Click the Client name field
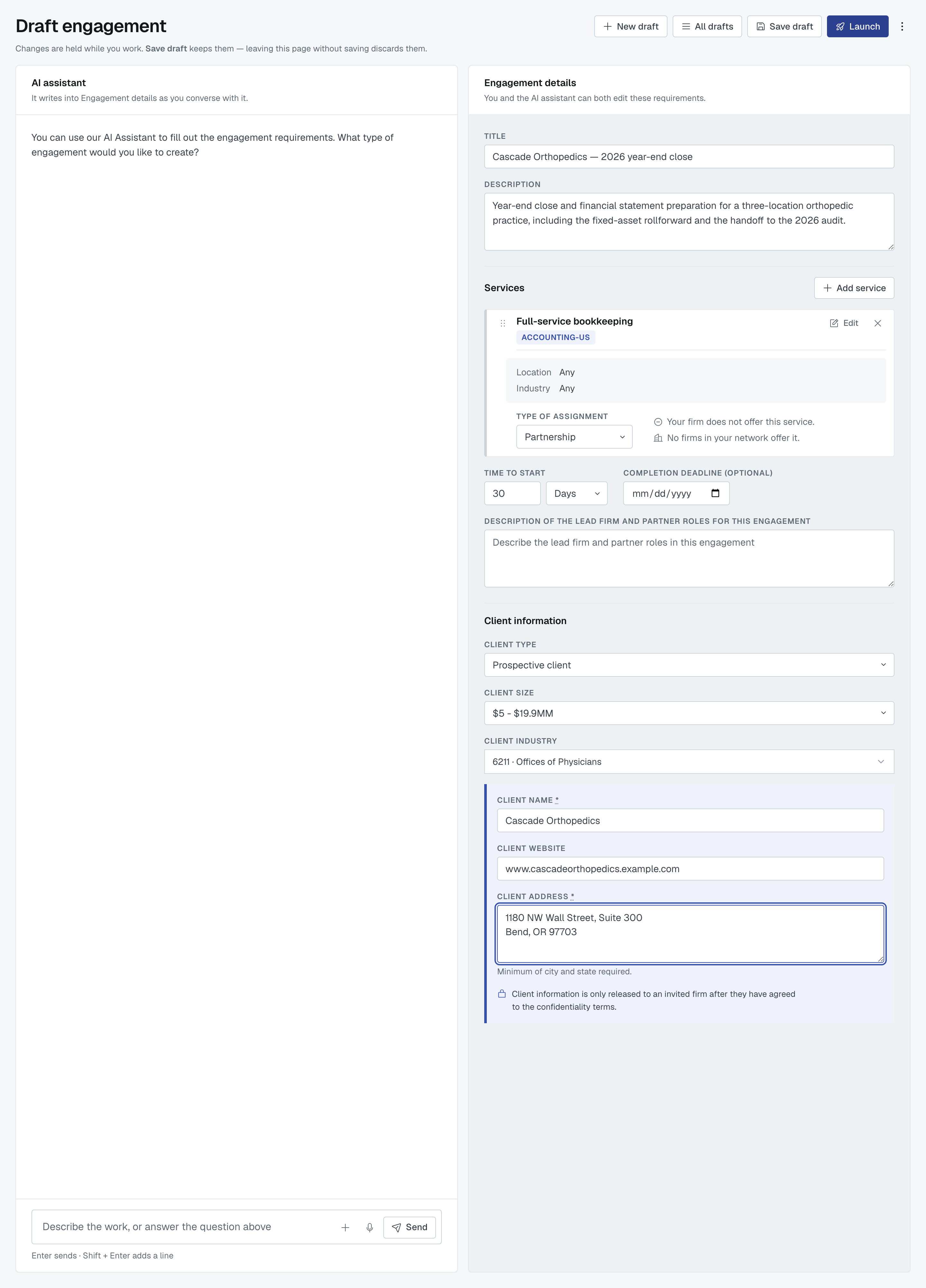926x1288 pixels. (690, 821)
